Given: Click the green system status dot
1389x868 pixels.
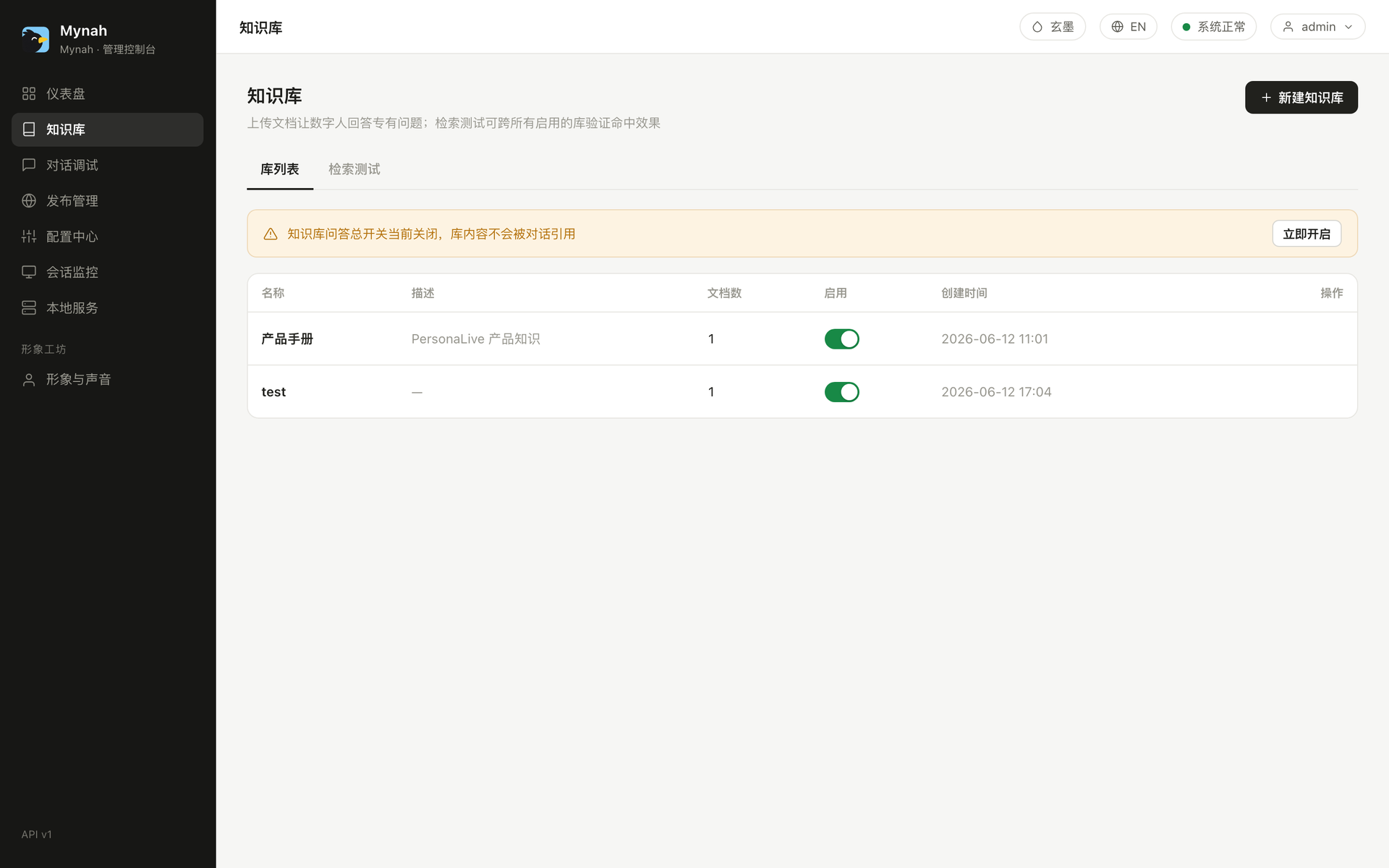Looking at the screenshot, I should 1186,27.
